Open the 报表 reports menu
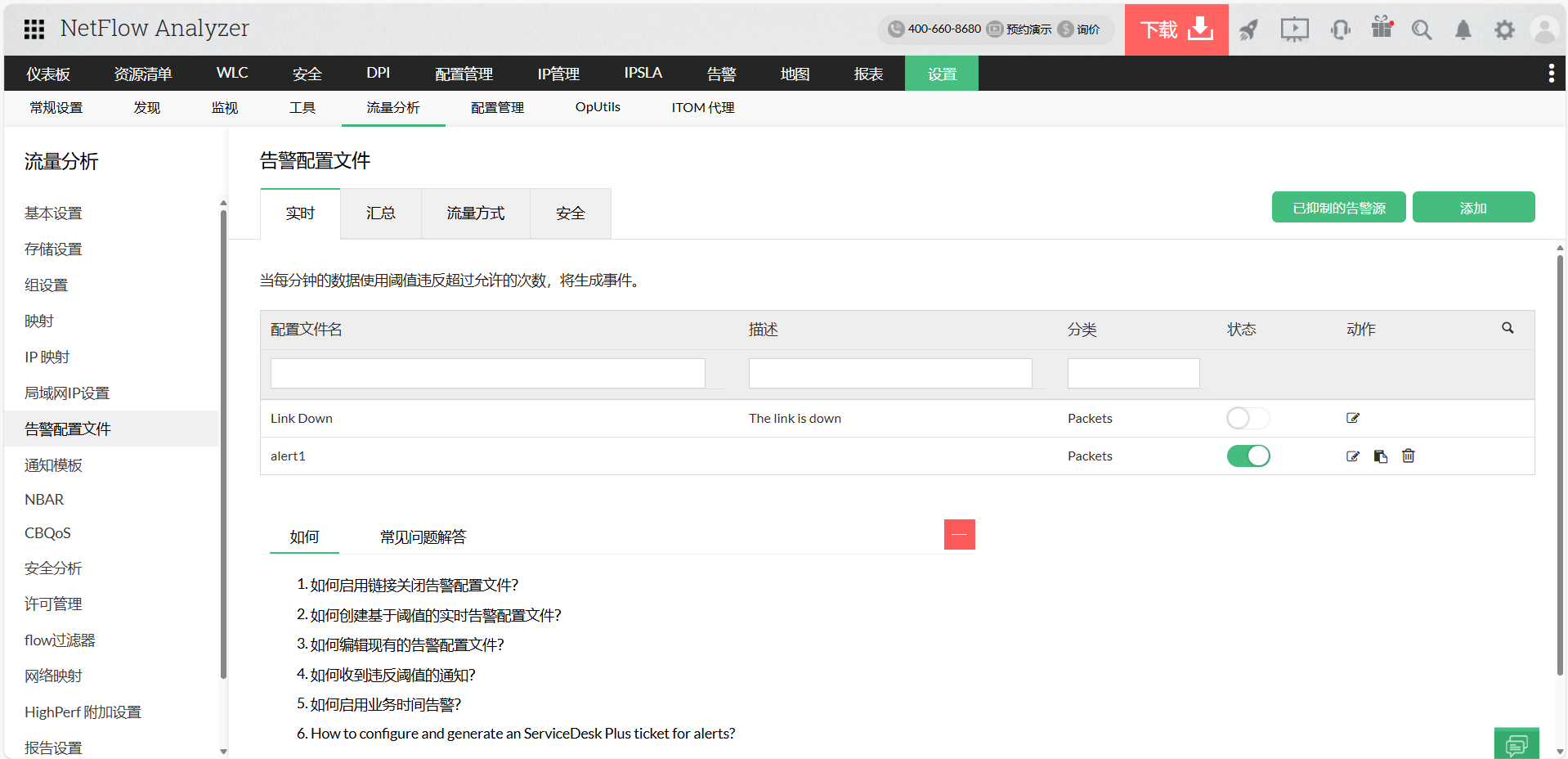The height and width of the screenshot is (759, 1568). coord(869,74)
